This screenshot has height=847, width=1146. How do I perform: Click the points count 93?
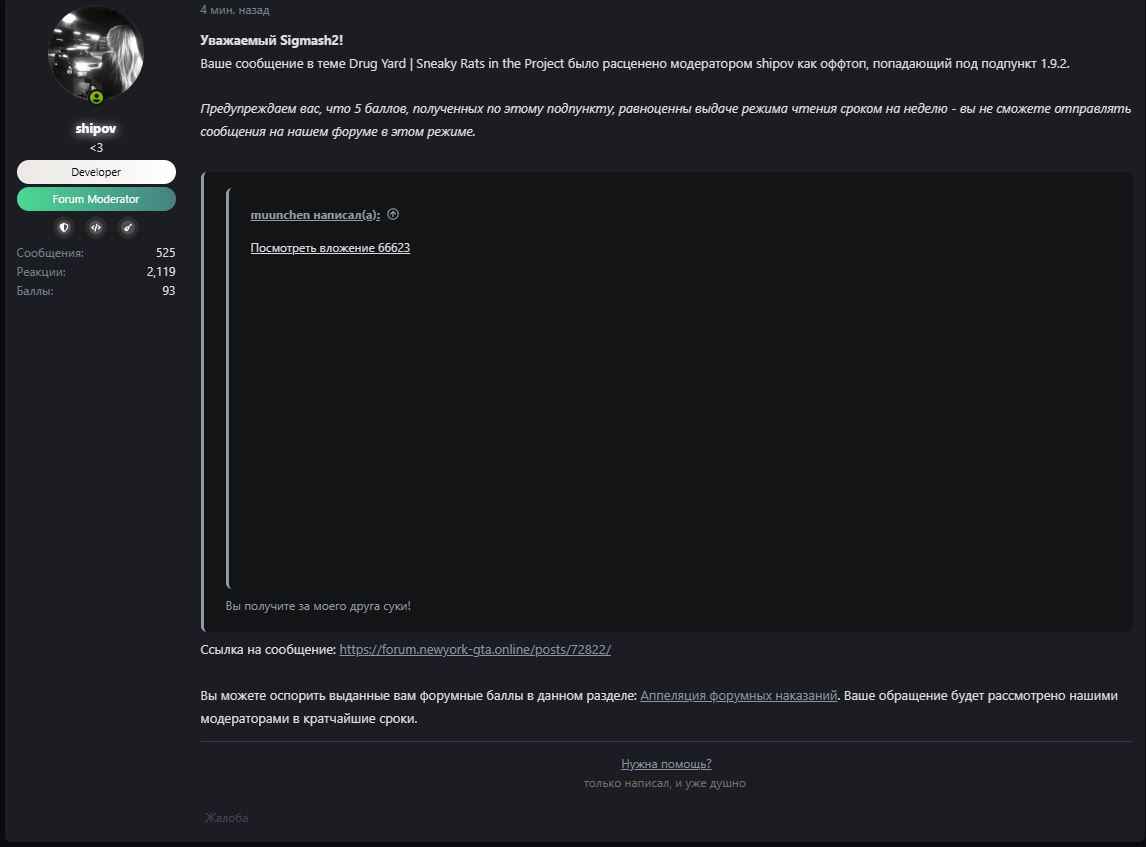(x=168, y=291)
